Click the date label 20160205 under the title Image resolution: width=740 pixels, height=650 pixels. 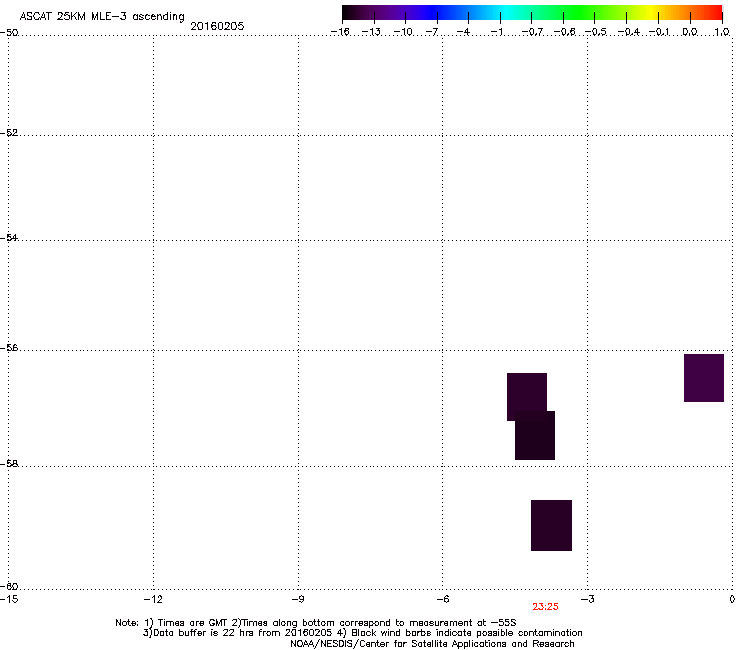(x=217, y=26)
